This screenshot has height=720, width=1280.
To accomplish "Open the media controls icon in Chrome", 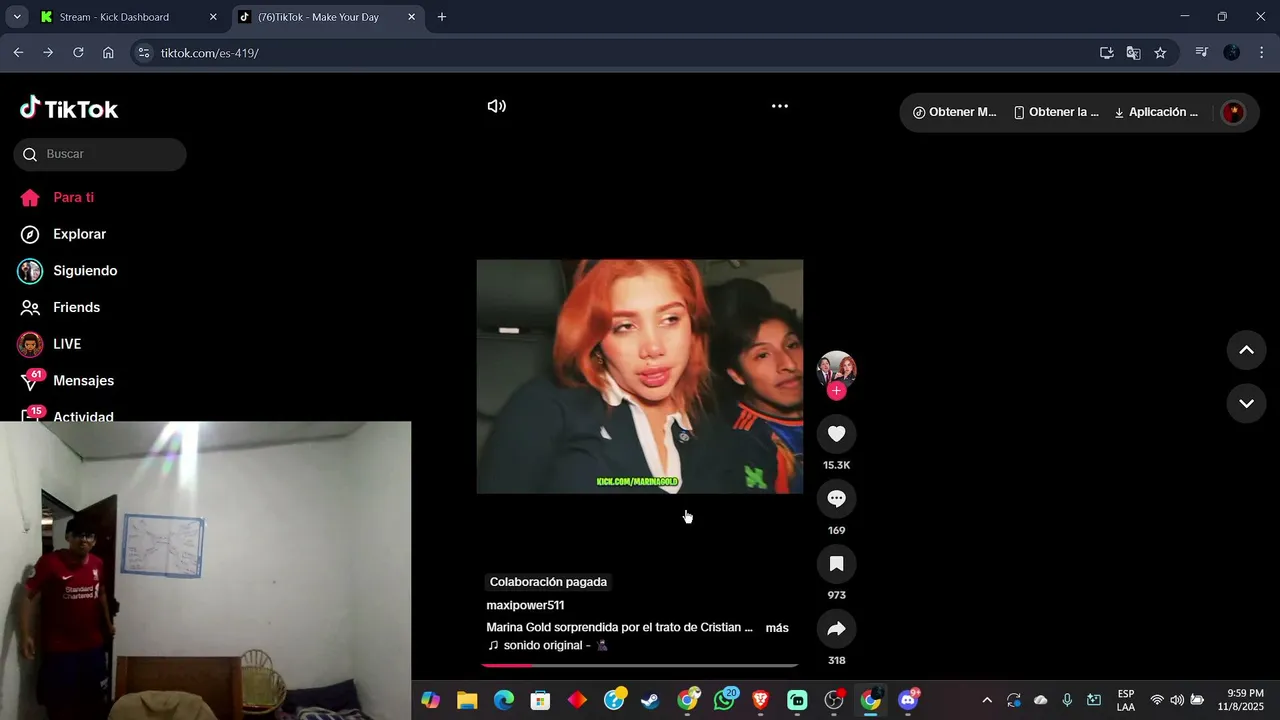I will pos(1202,53).
